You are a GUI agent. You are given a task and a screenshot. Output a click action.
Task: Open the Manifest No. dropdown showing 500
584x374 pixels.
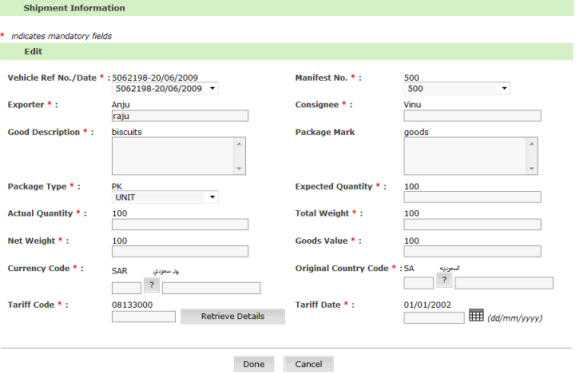pyautogui.click(x=457, y=89)
